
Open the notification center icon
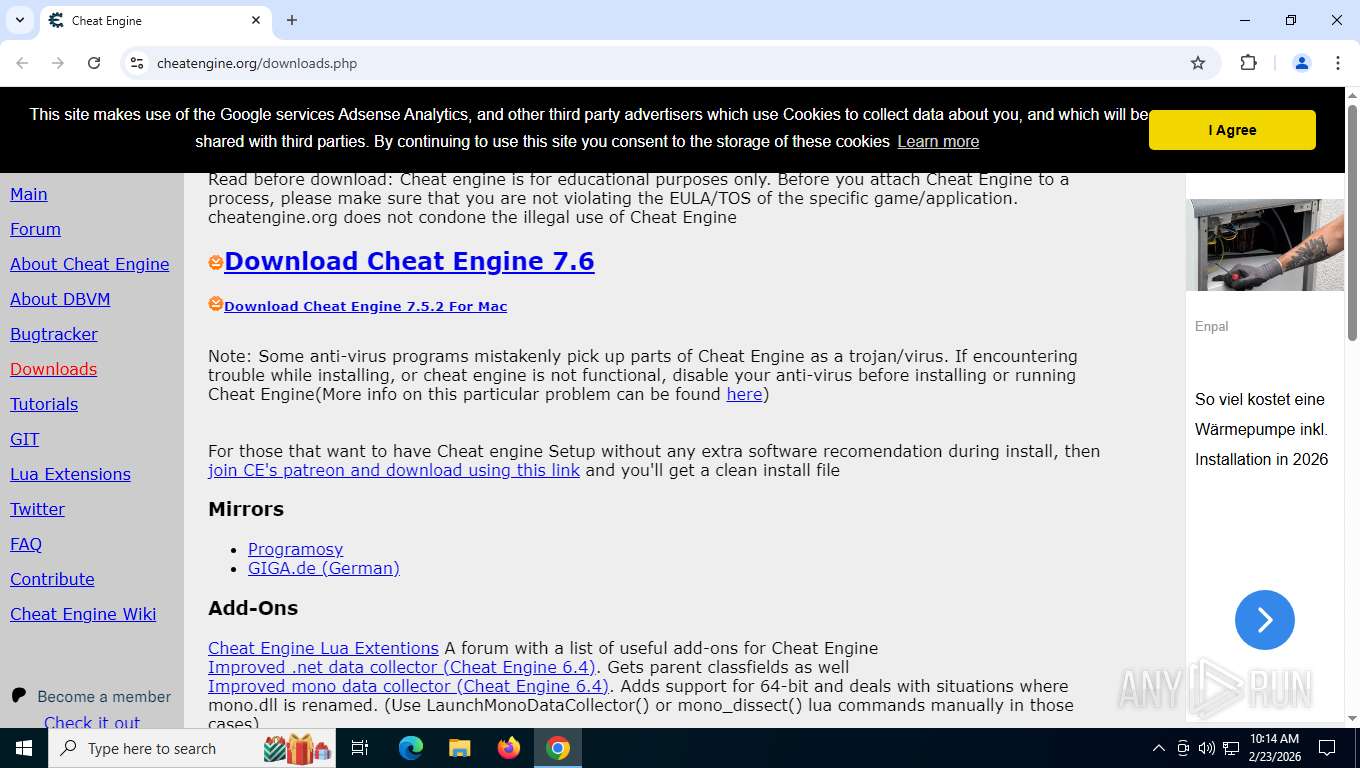tap(1327, 748)
